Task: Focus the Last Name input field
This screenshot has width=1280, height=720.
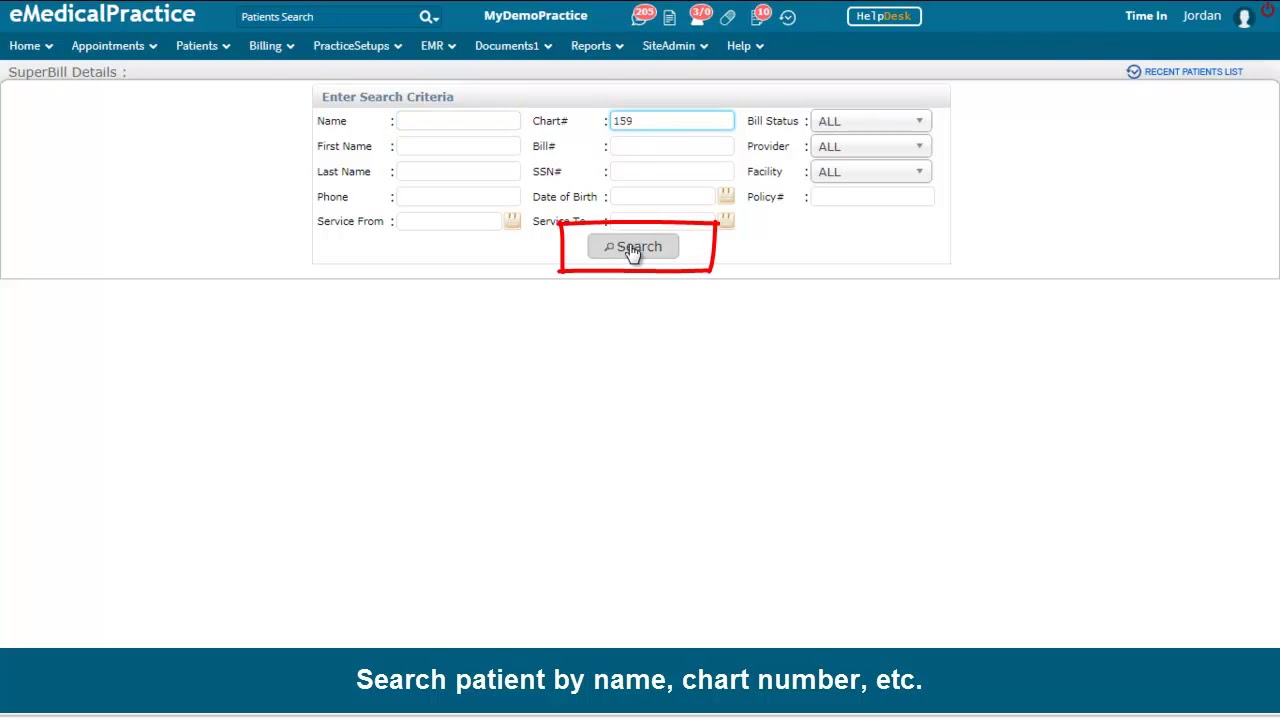Action: pos(458,172)
